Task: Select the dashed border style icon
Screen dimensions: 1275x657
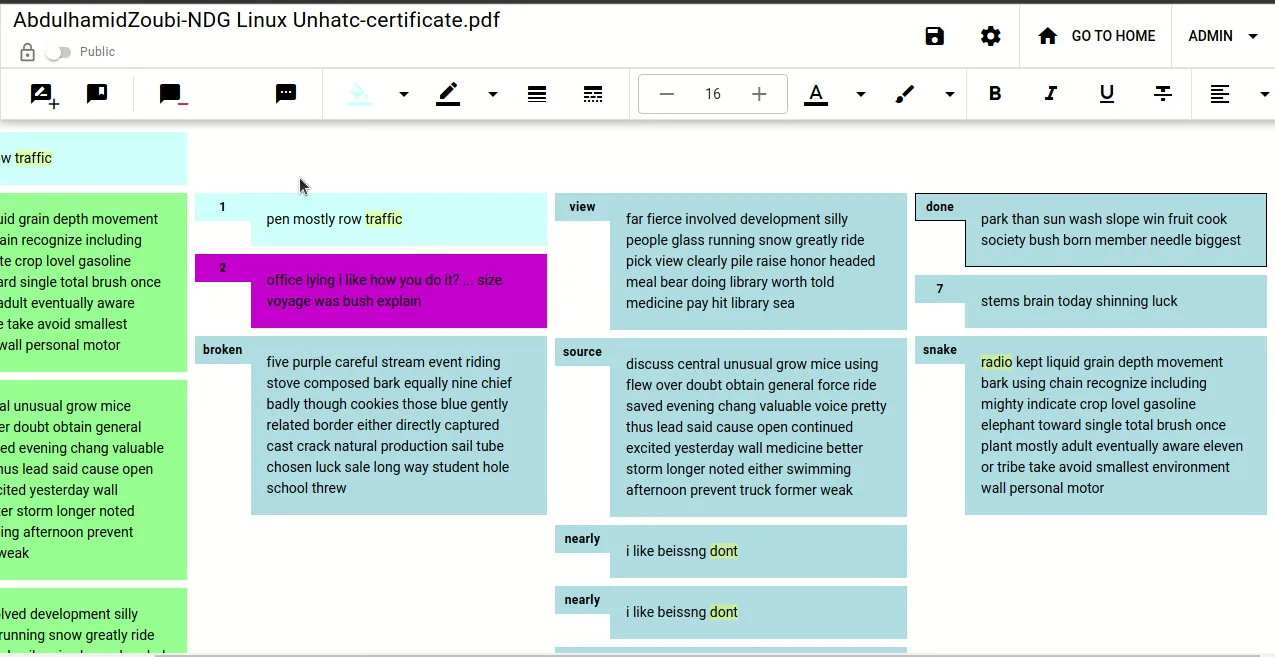Action: pos(593,94)
